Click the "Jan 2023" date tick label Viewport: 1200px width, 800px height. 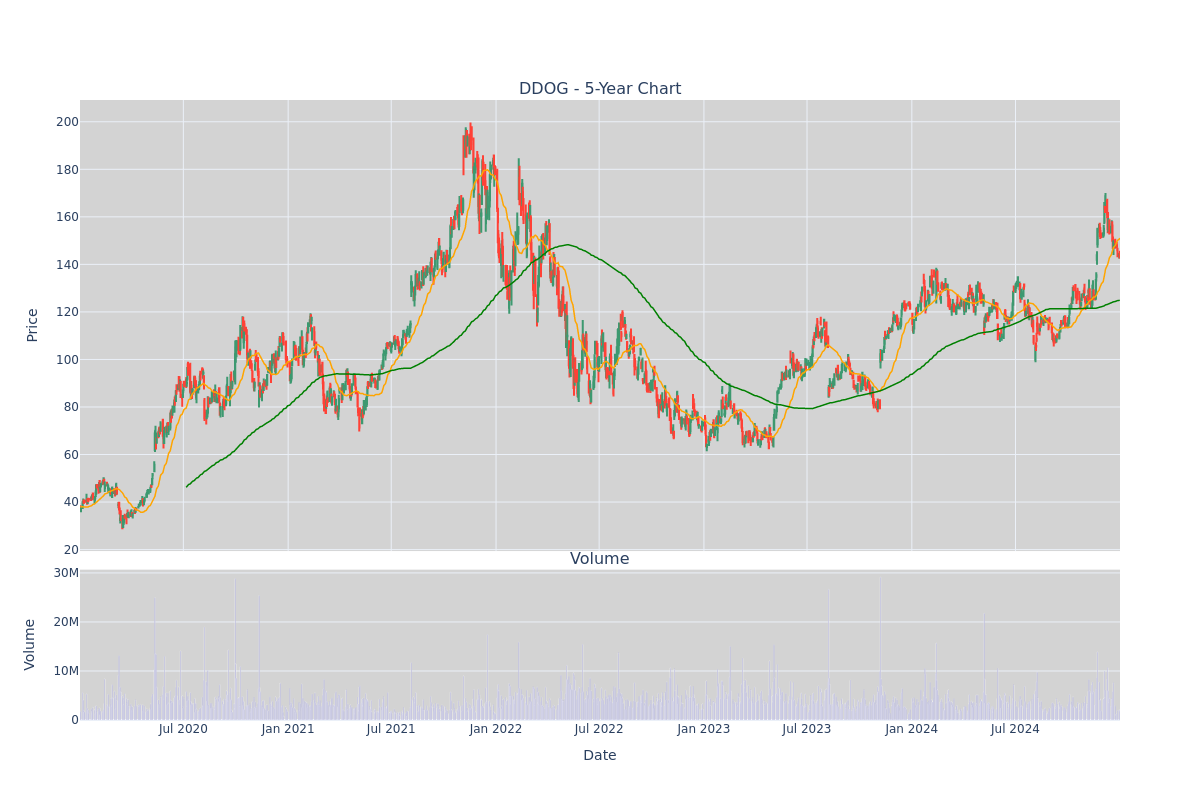tap(704, 729)
